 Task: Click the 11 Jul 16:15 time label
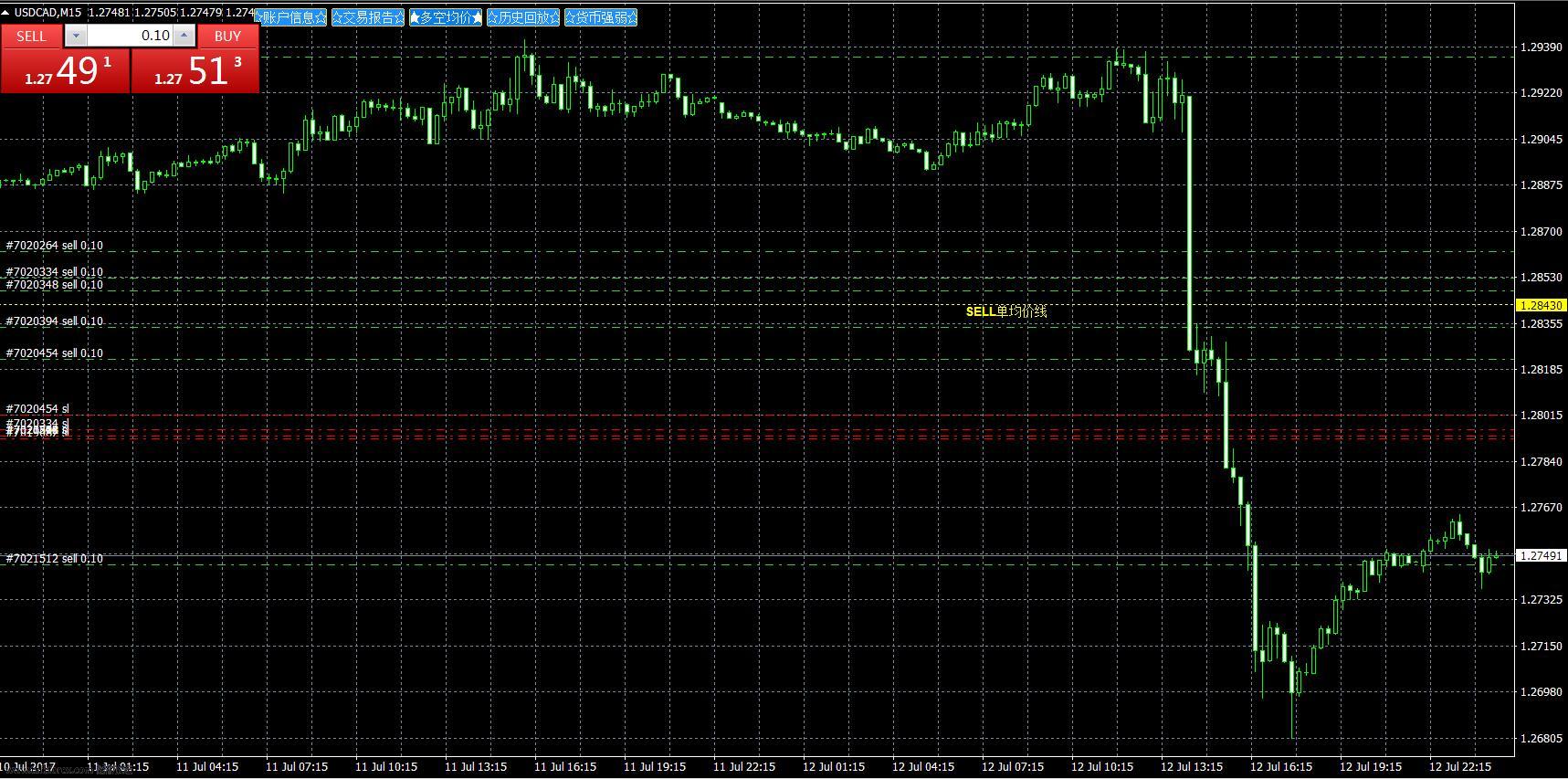565,766
